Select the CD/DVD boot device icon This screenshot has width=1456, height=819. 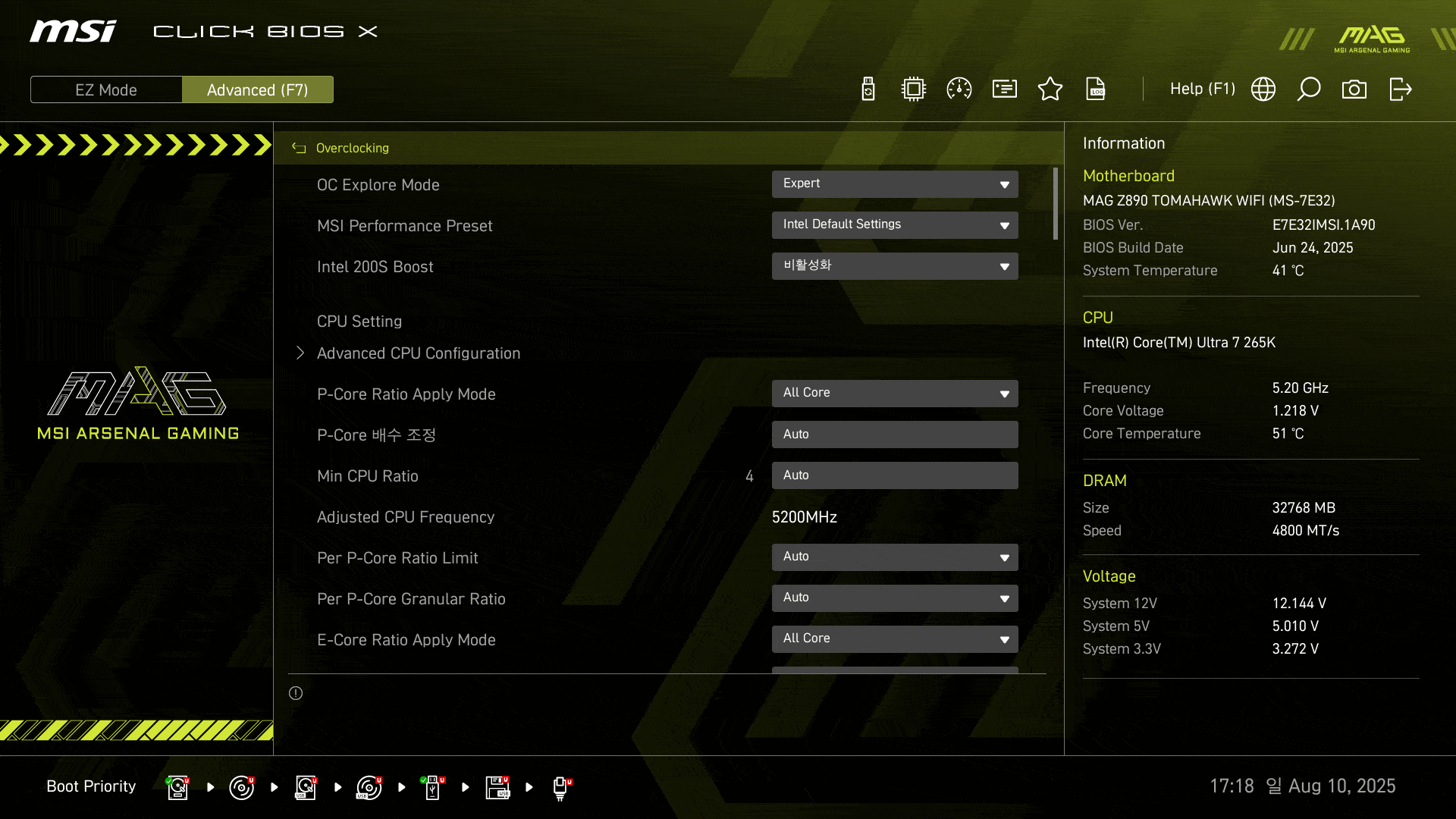pos(242,787)
